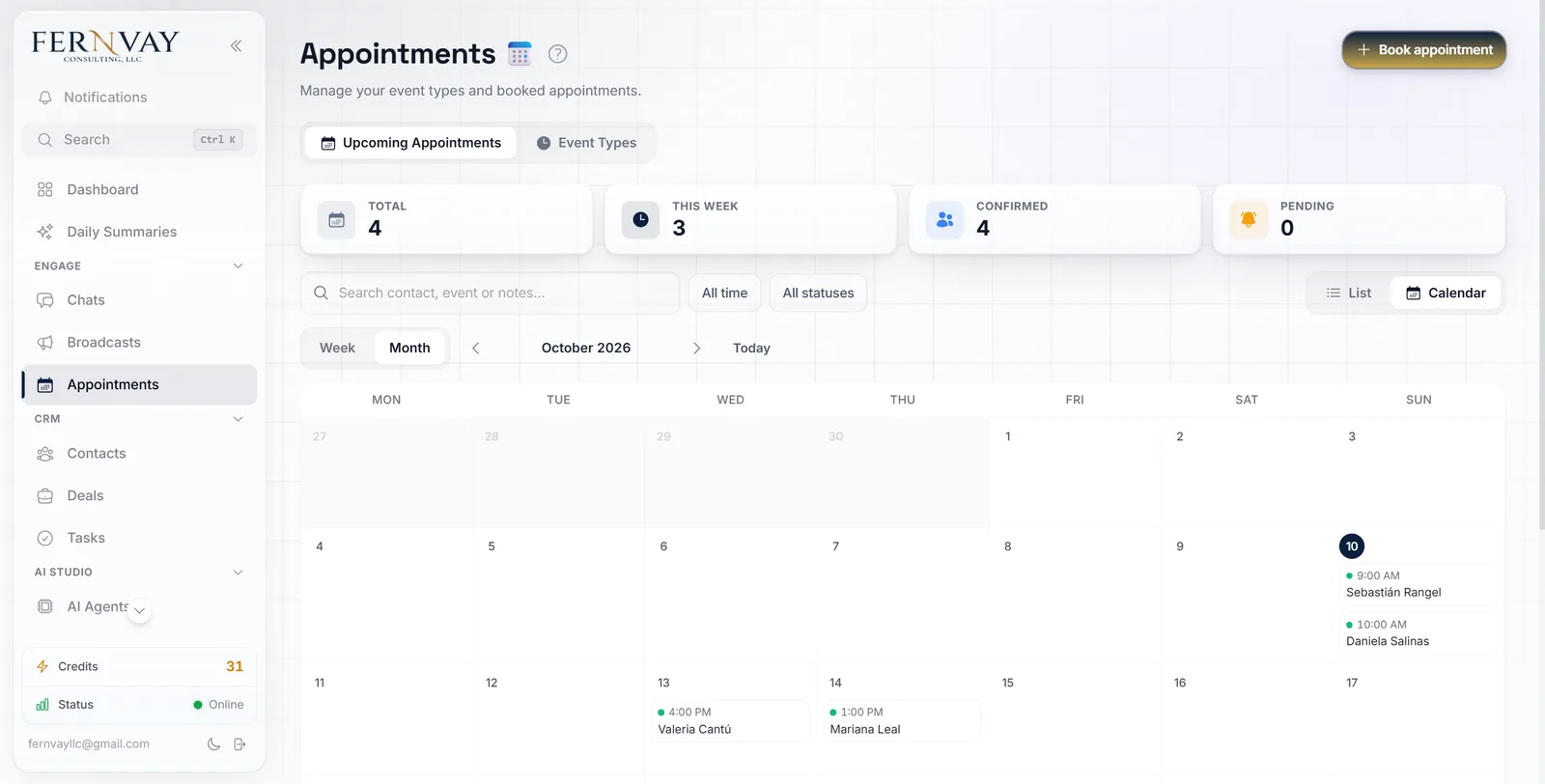Open Daniela Salinas 10:00 AM appointment
The image size is (1545, 784).
pos(1417,633)
